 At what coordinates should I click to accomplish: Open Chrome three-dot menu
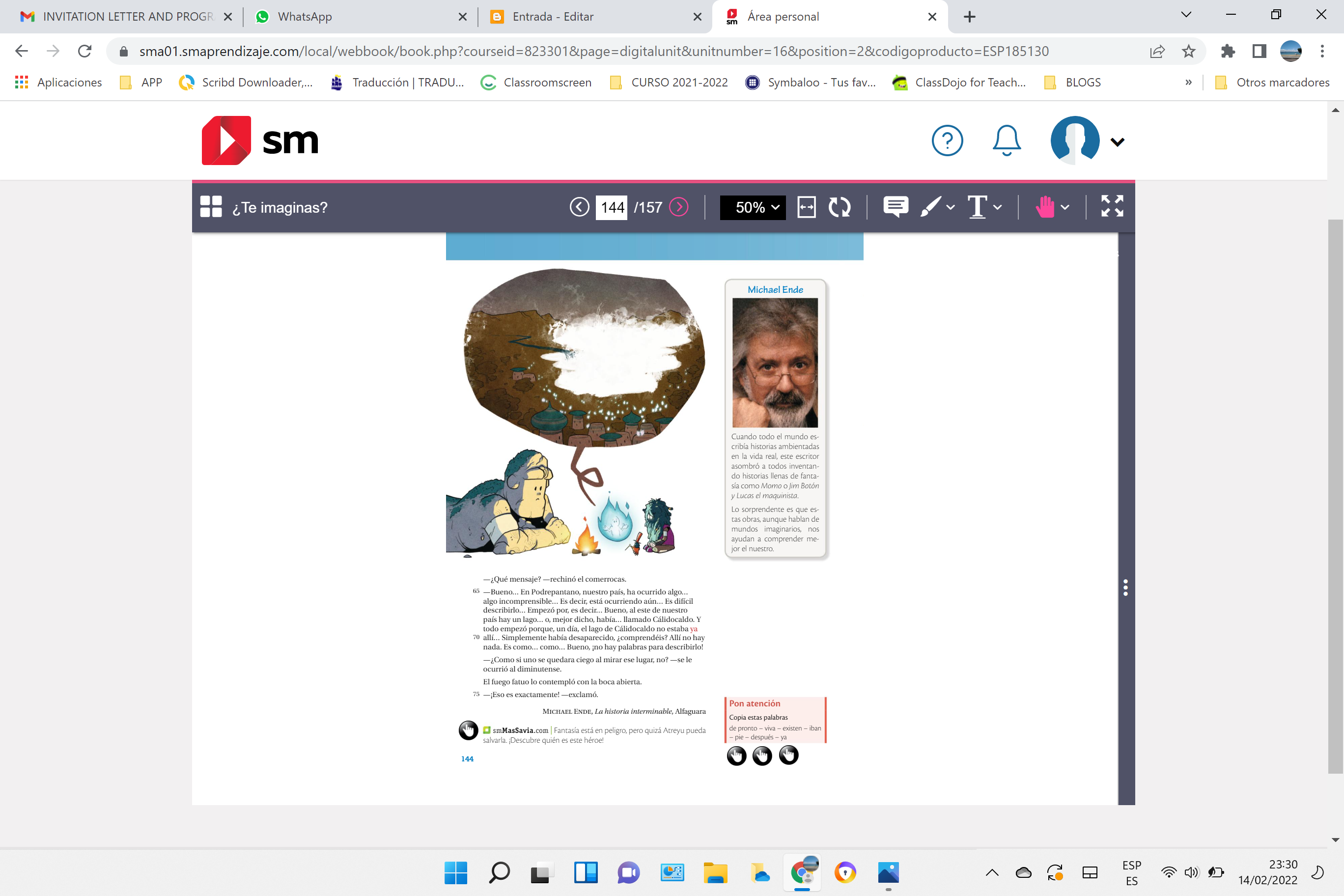point(1322,52)
